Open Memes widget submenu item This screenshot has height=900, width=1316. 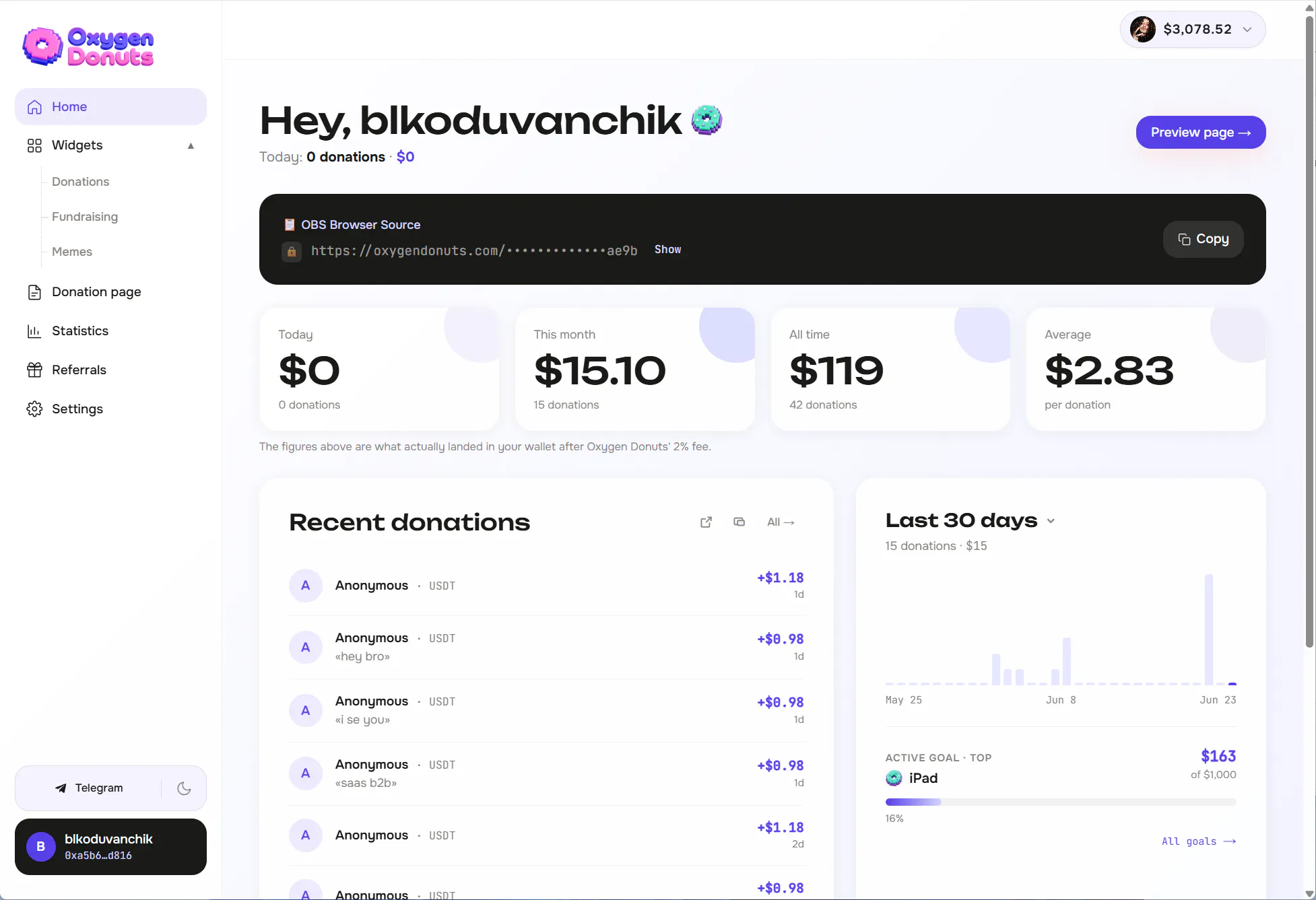pos(72,252)
